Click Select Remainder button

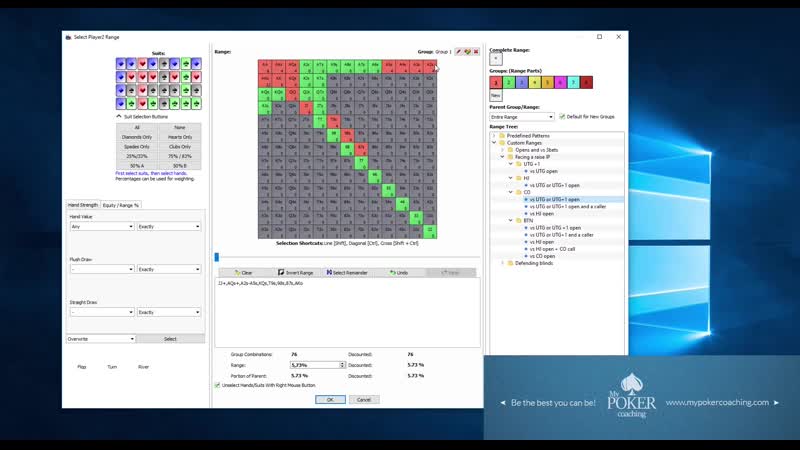(347, 272)
